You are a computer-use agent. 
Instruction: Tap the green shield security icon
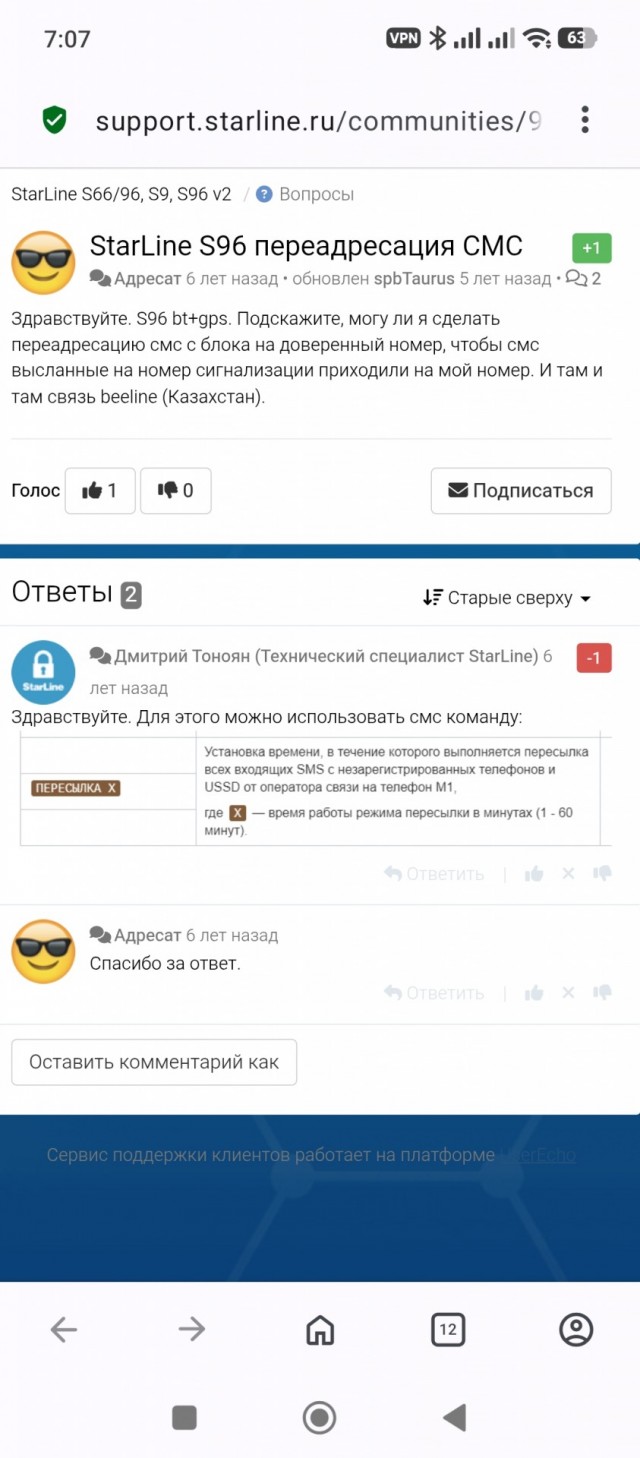pyautogui.click(x=54, y=121)
